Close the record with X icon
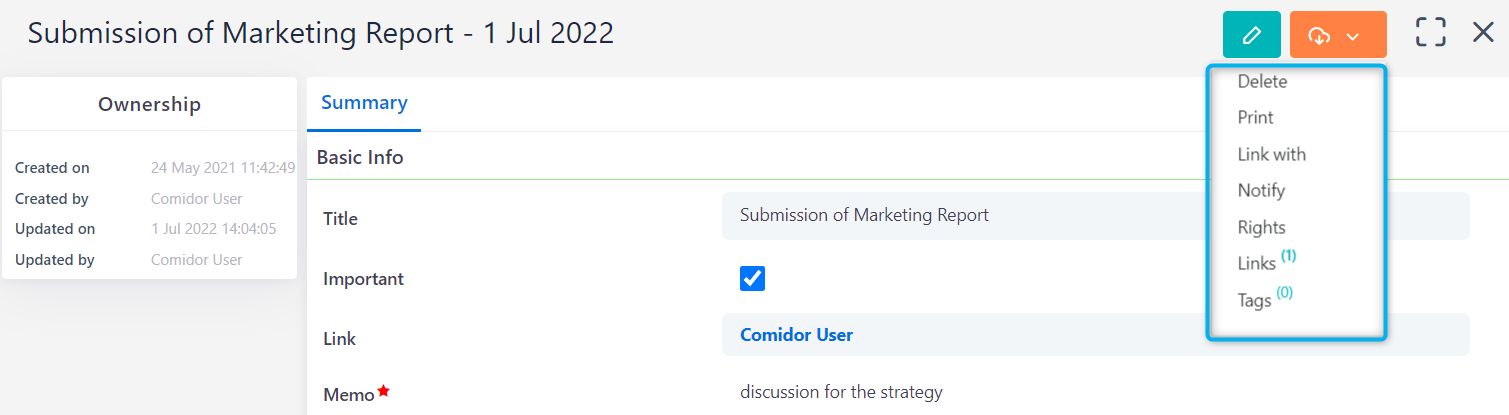 (x=1483, y=33)
